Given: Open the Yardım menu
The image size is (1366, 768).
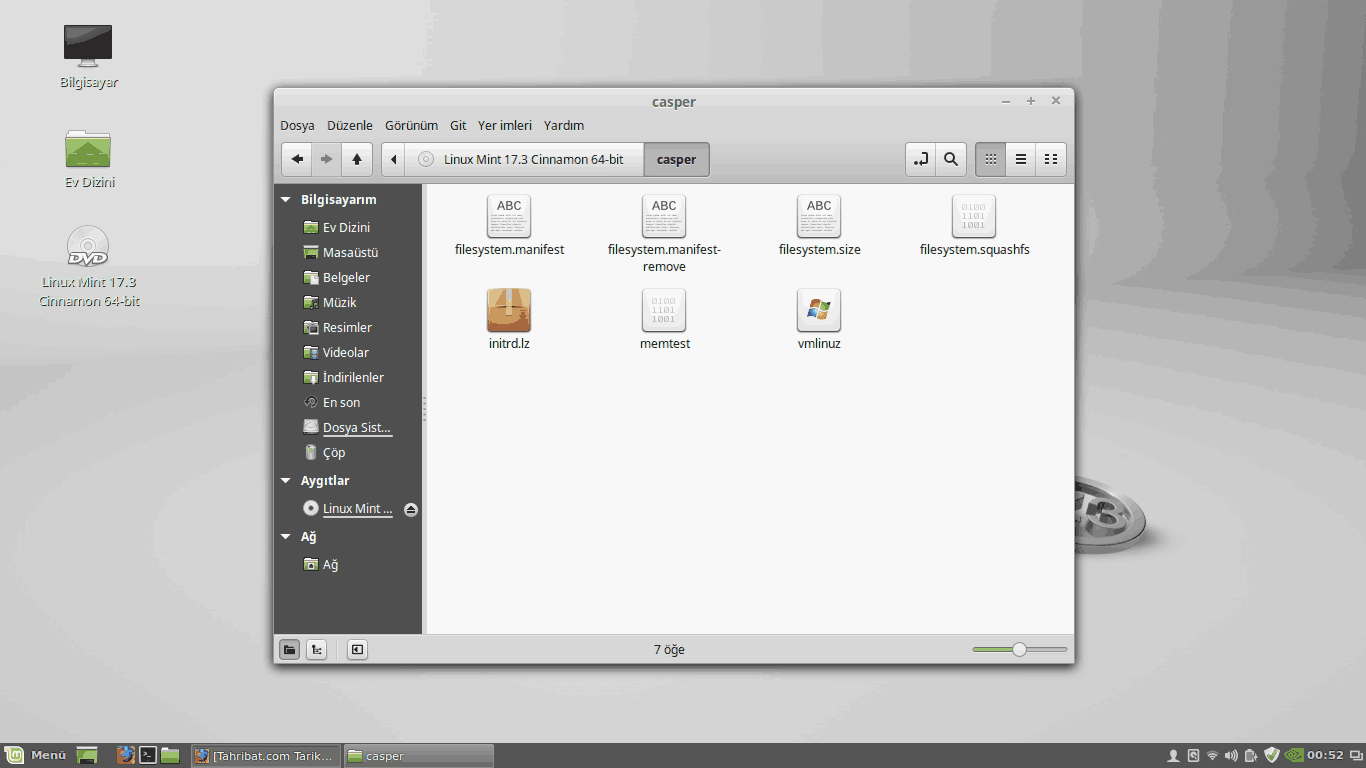Looking at the screenshot, I should point(564,125).
